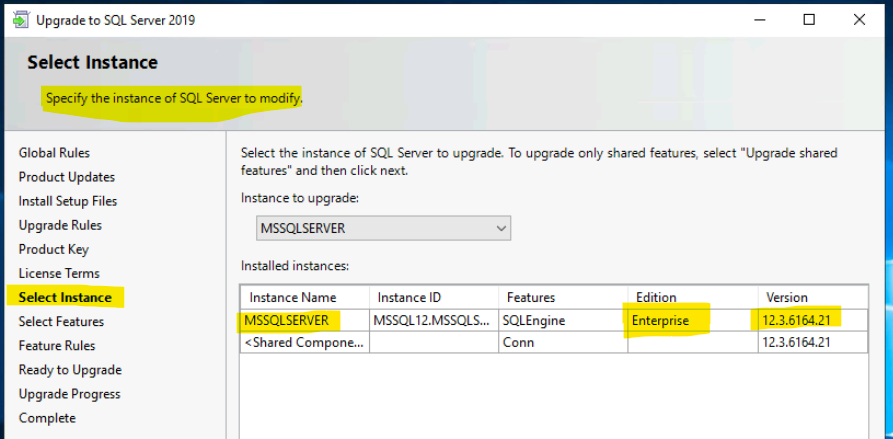Select Product Key step
Image resolution: width=893 pixels, height=439 pixels.
click(x=54, y=249)
